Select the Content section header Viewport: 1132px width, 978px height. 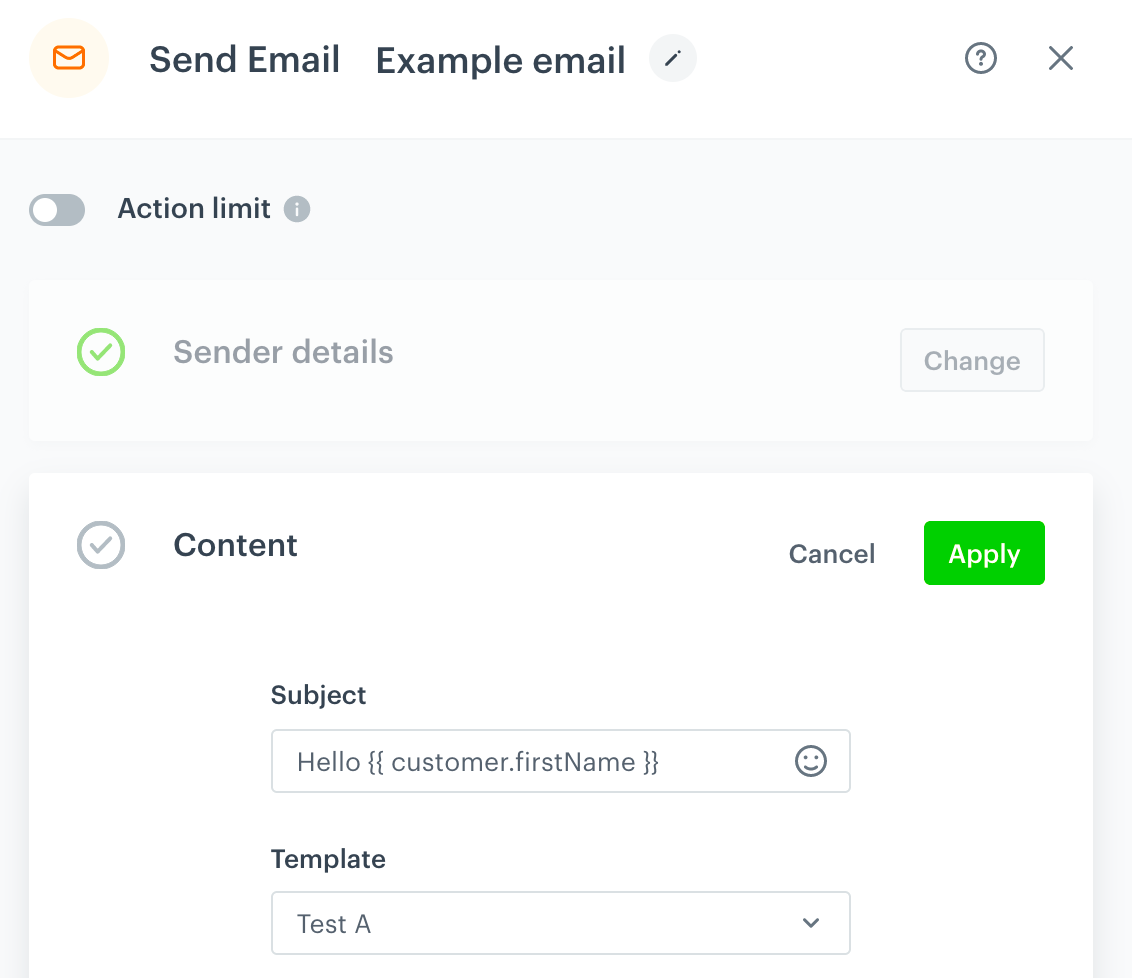tap(235, 545)
